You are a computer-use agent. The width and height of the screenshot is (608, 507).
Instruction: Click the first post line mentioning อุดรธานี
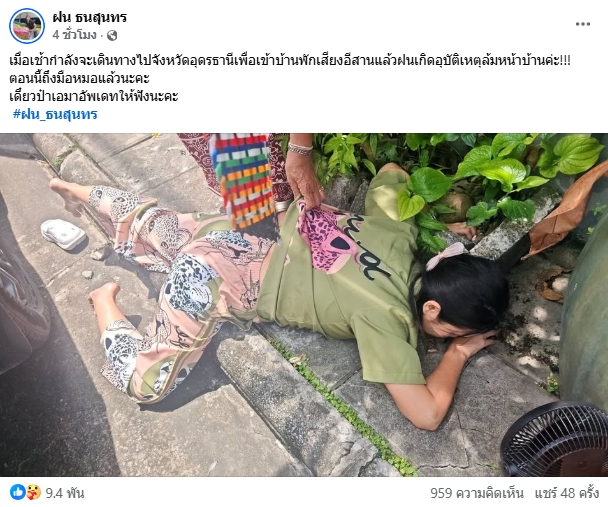tap(290, 61)
